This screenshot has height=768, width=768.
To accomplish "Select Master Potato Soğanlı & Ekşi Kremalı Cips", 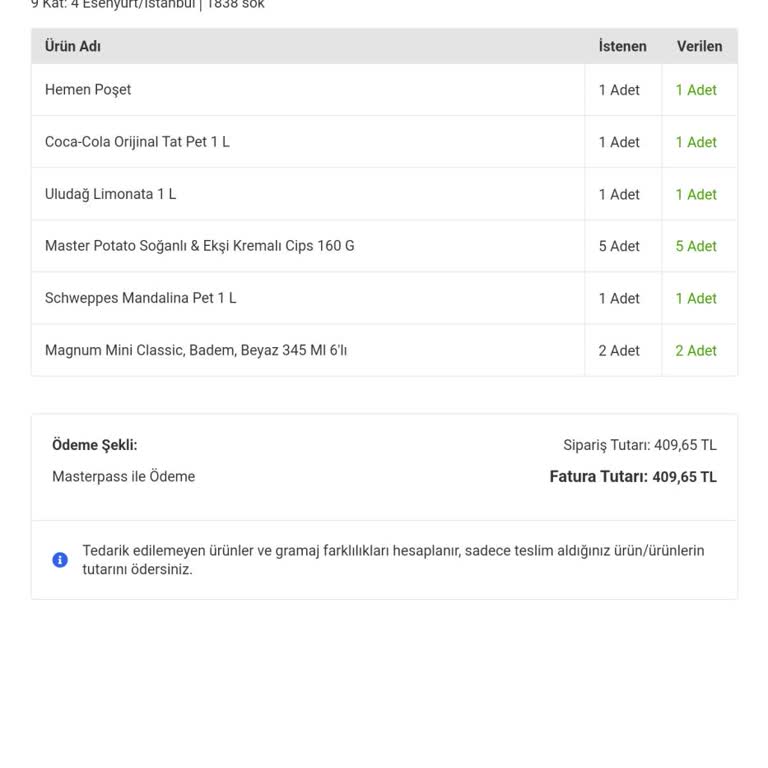I will [199, 246].
